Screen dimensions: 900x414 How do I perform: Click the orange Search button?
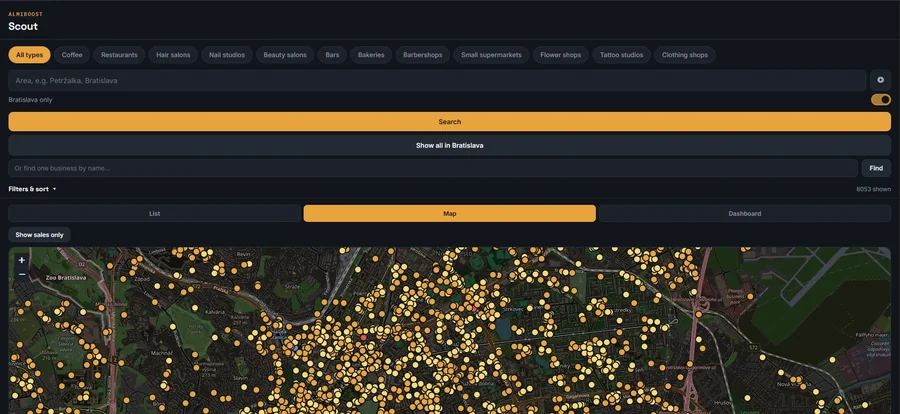(449, 122)
